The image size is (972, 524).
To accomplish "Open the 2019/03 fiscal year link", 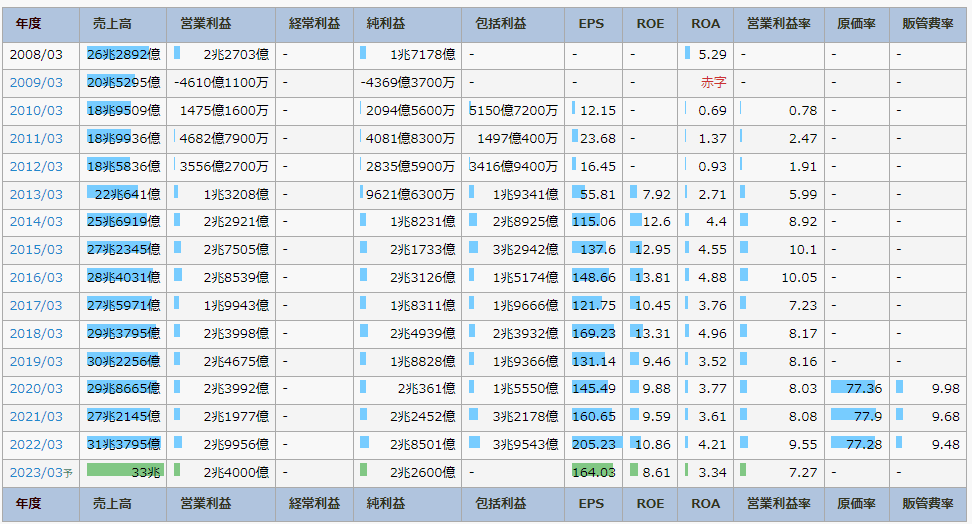I will [x=36, y=361].
